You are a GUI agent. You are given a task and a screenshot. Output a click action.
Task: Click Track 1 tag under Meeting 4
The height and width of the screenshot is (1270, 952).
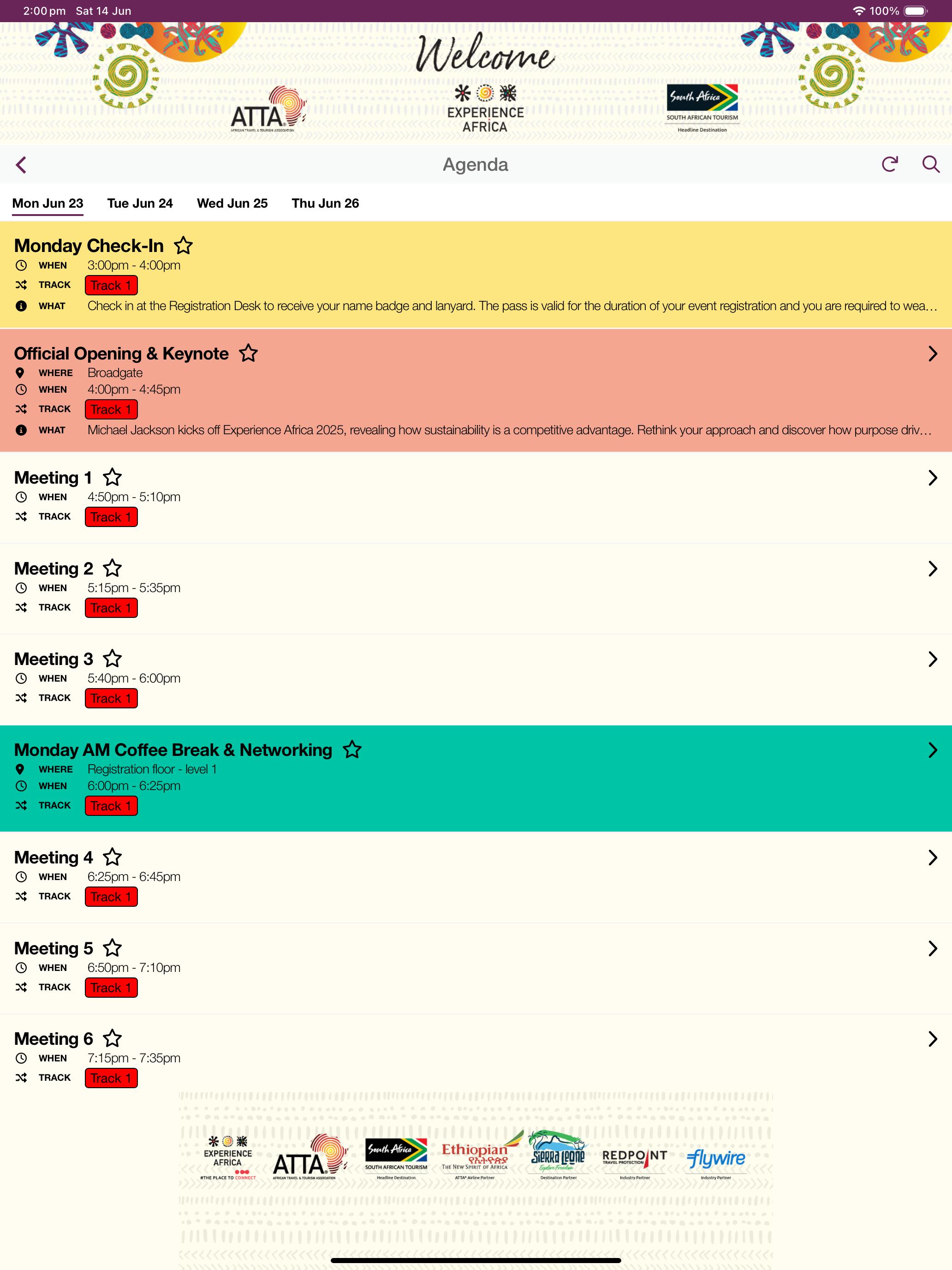pos(111,896)
